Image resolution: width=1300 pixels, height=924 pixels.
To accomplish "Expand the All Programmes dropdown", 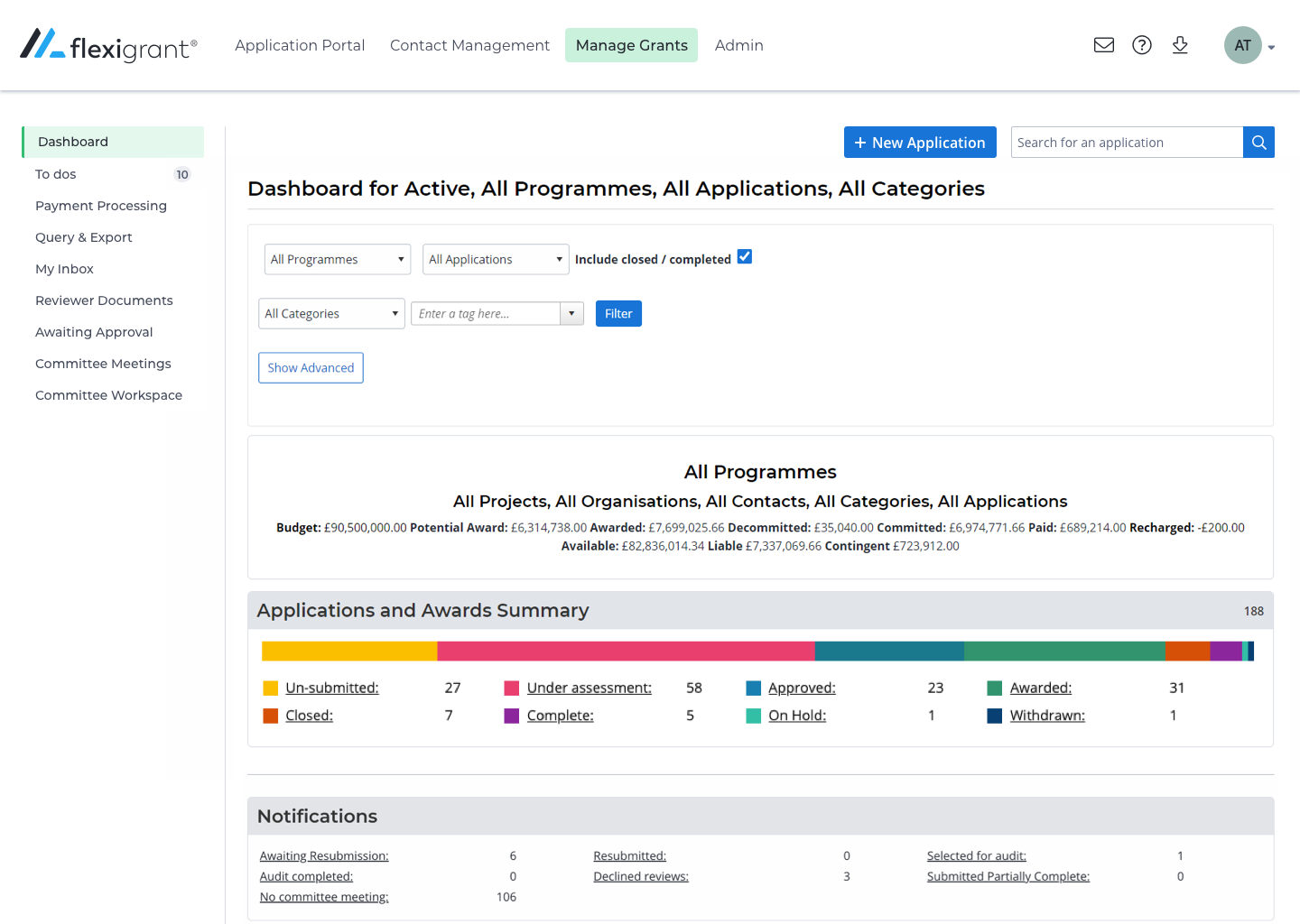I will (x=338, y=259).
